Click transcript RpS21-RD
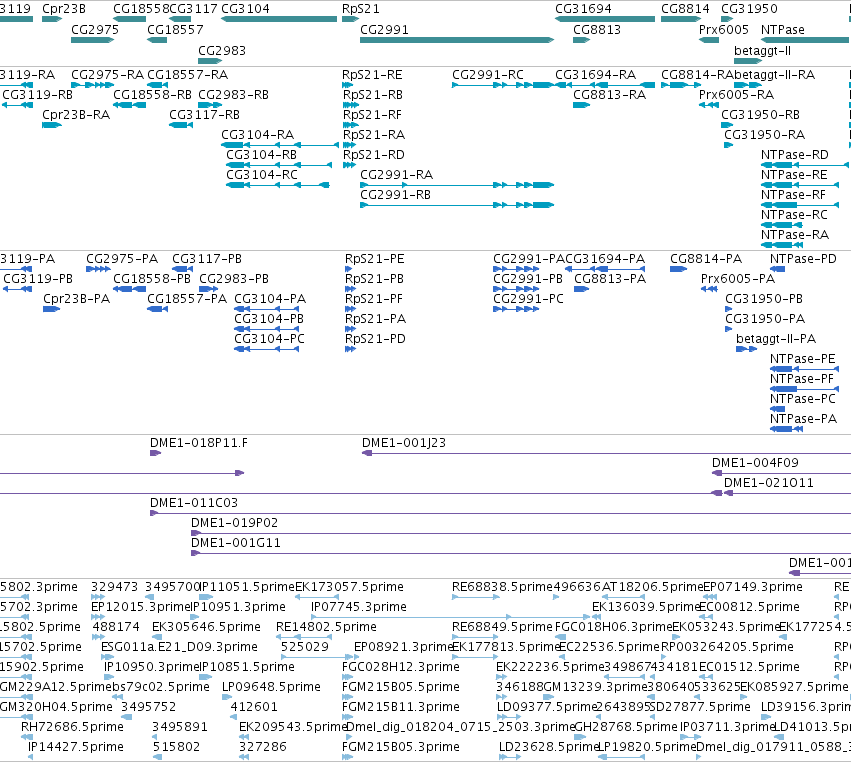Image resolution: width=851 pixels, height=762 pixels. (349, 165)
